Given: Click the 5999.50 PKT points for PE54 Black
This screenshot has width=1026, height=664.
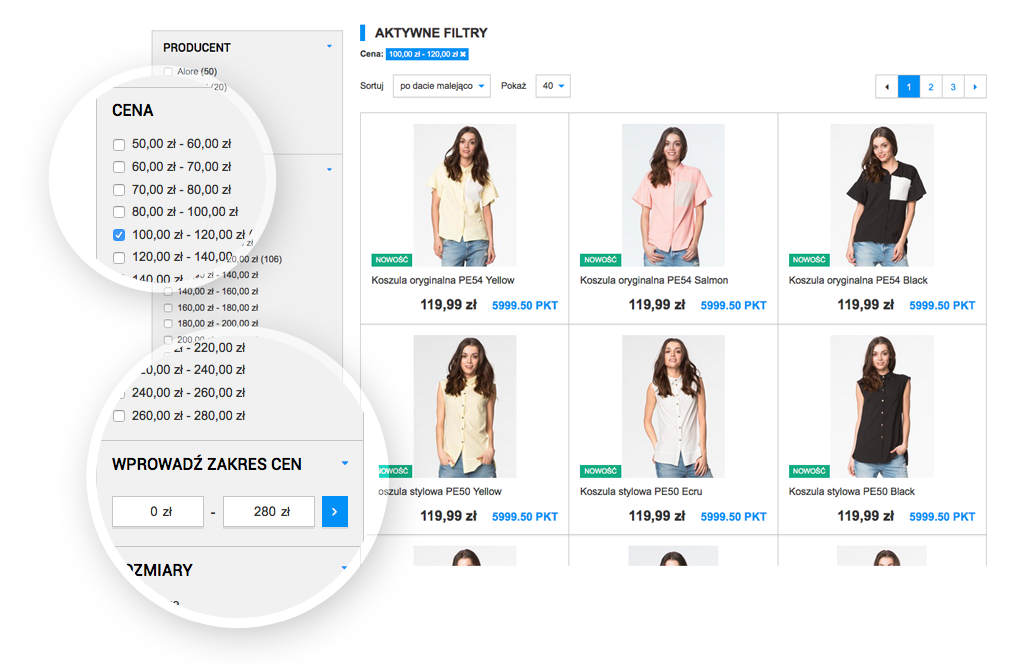Looking at the screenshot, I should [x=942, y=306].
